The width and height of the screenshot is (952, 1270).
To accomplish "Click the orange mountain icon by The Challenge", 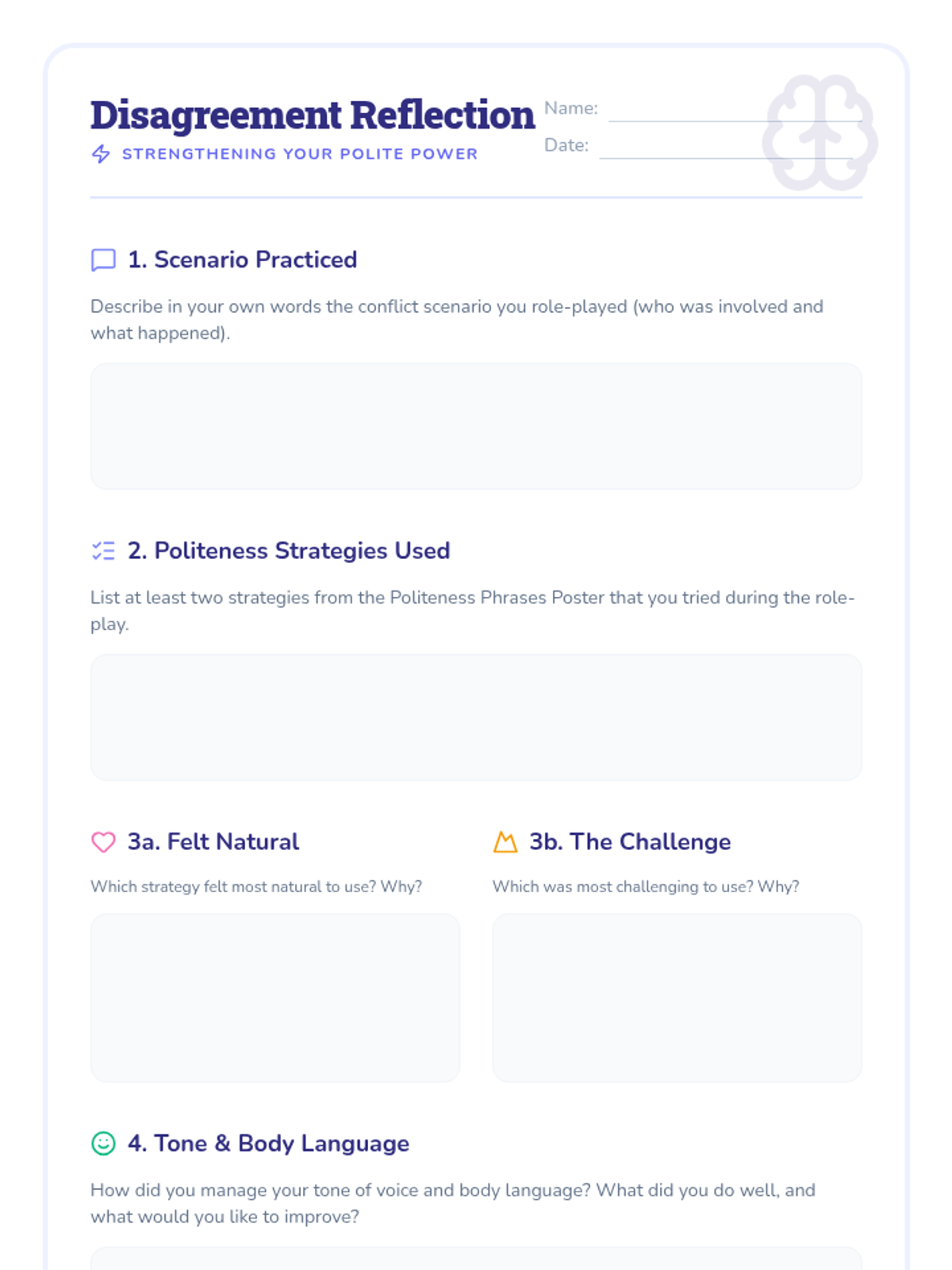I will [505, 841].
